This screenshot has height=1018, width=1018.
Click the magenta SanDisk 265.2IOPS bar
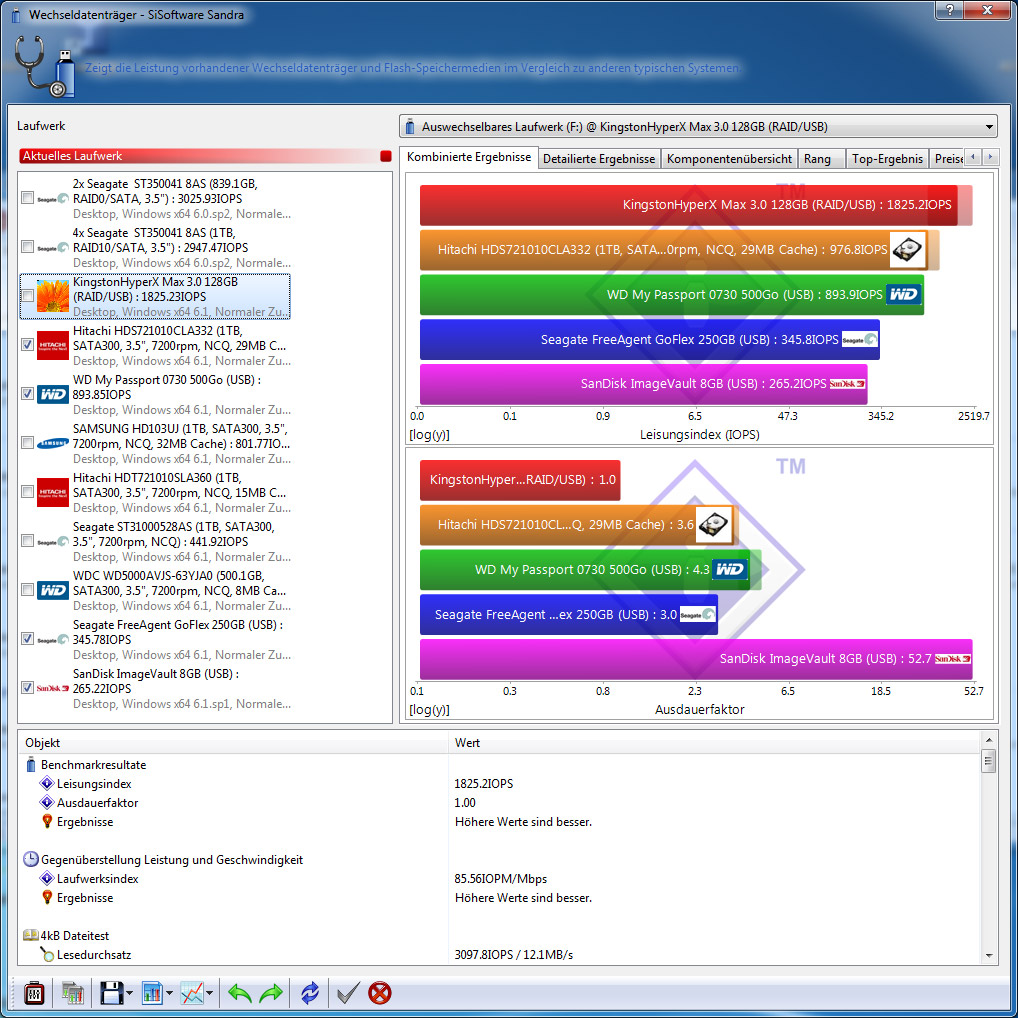pos(643,384)
